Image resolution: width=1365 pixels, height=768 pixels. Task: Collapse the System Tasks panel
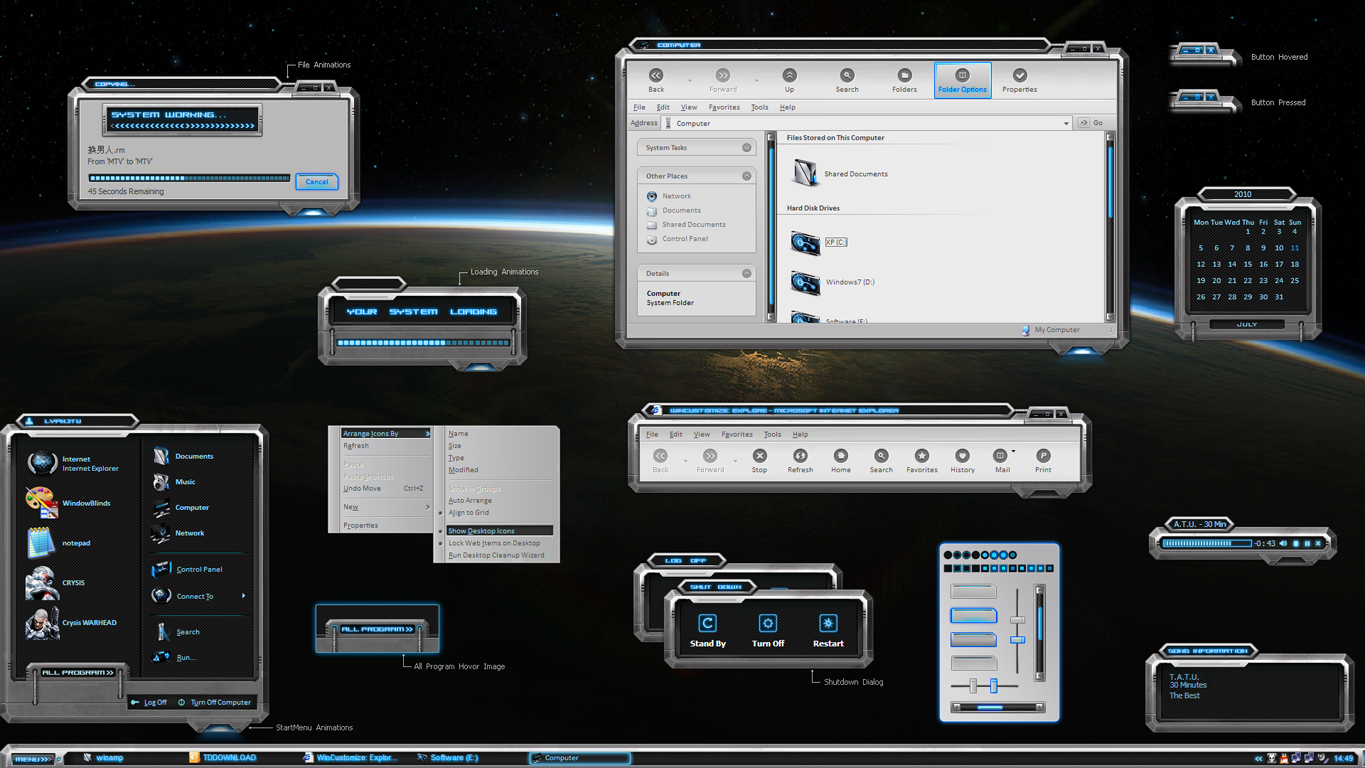[x=746, y=147]
